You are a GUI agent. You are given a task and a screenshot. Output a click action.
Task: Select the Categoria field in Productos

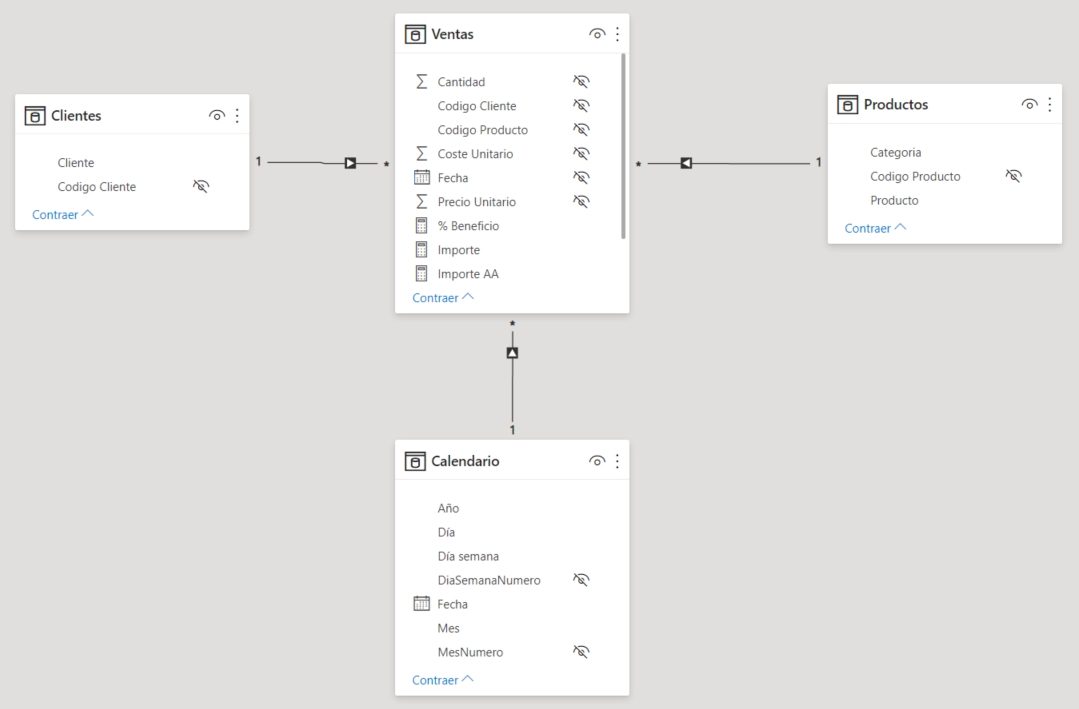(x=895, y=152)
